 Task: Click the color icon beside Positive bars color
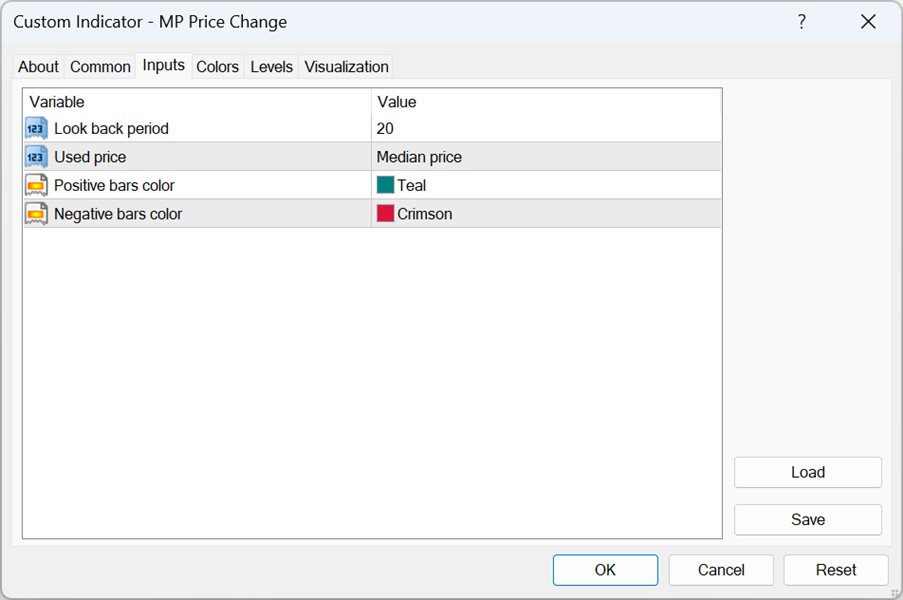pos(36,185)
